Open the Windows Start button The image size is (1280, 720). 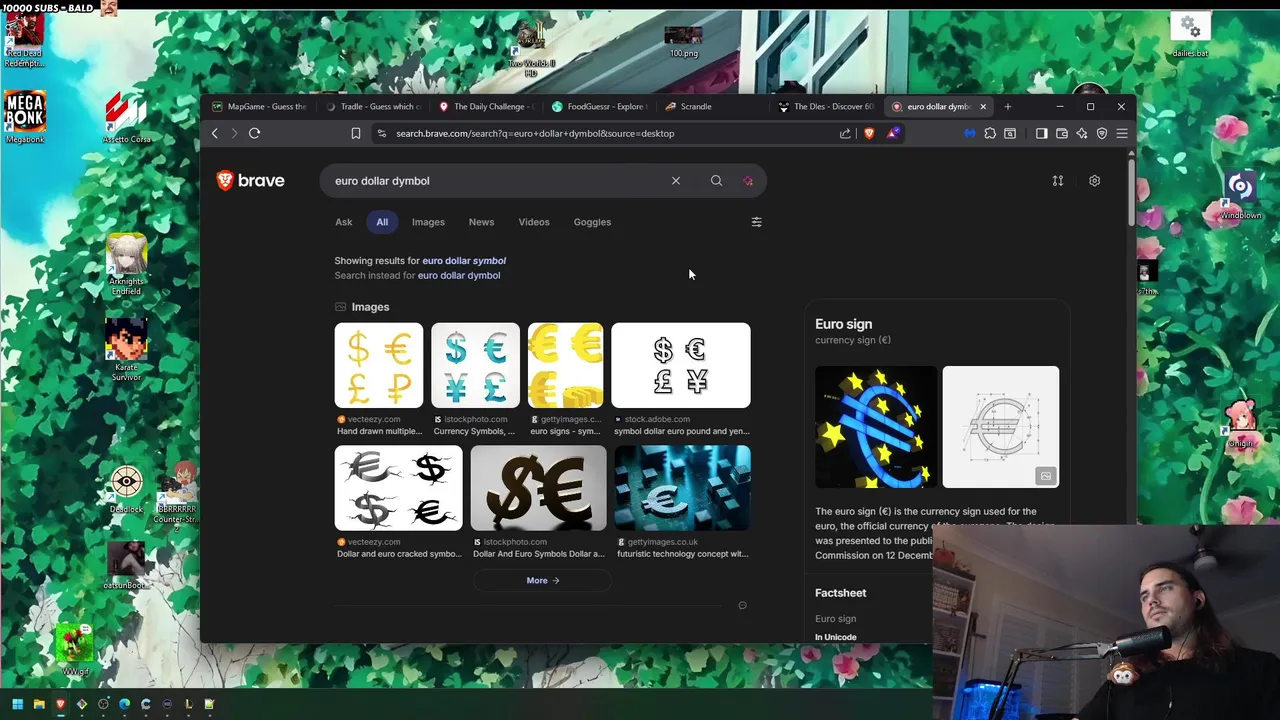17,704
